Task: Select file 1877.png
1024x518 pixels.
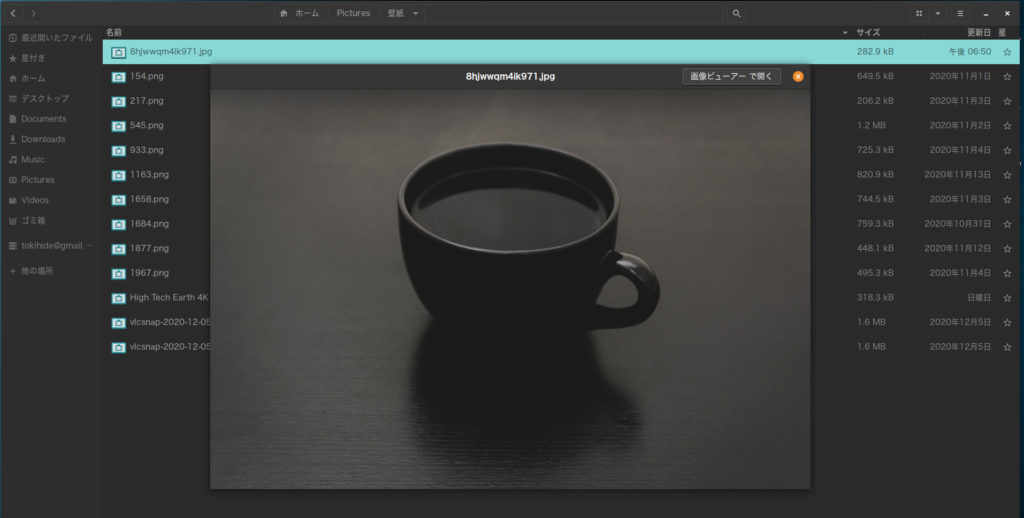Action: pyautogui.click(x=149, y=248)
